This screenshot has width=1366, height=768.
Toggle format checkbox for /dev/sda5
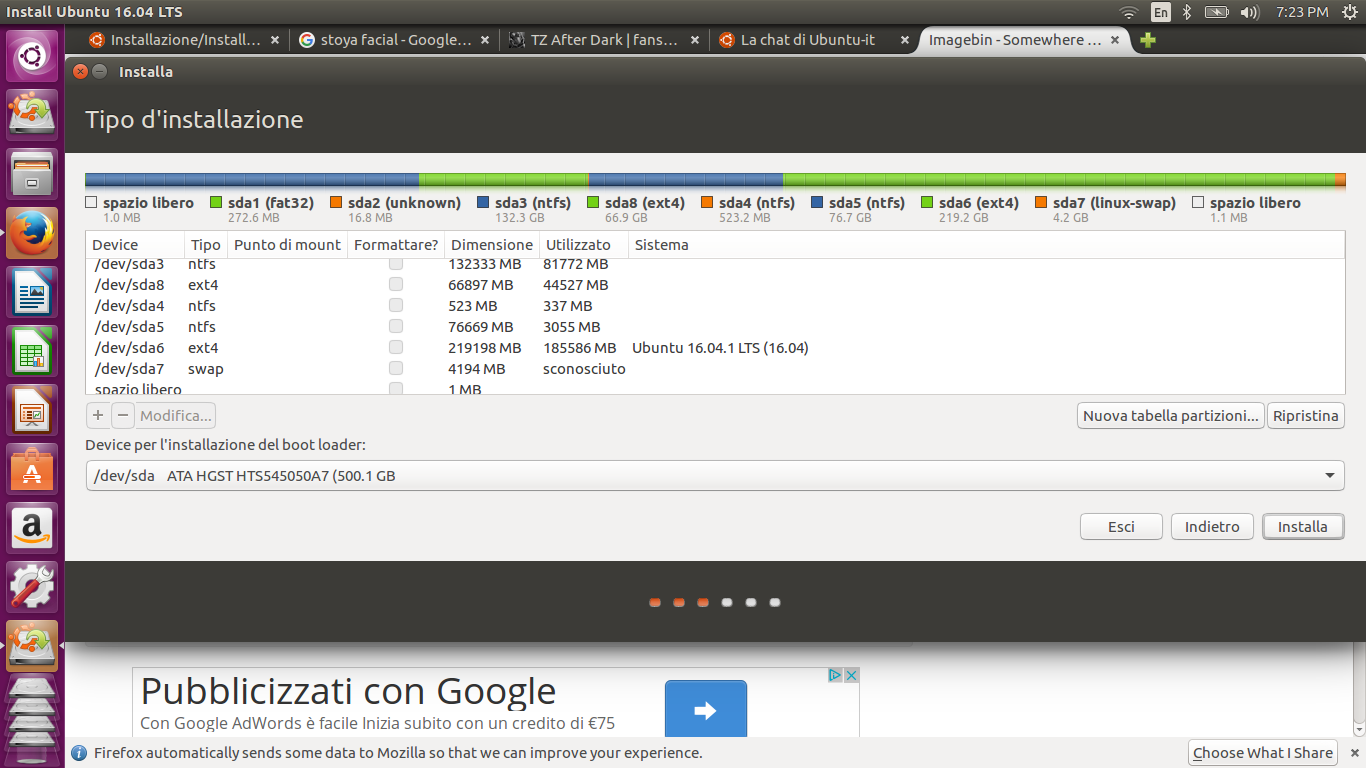396,327
